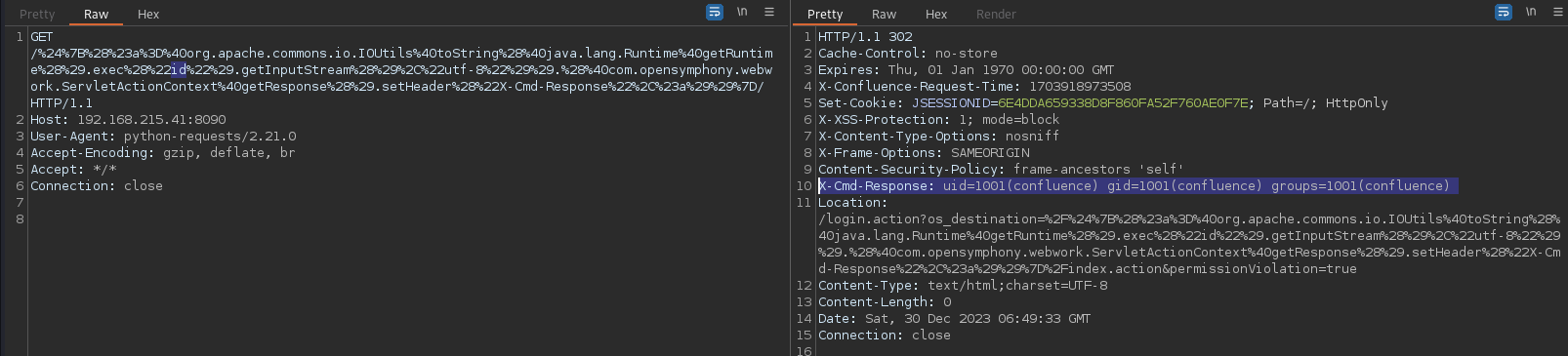
Task: Click the Date: Sat, 30 Dec 2023 header
Action: tap(954, 319)
